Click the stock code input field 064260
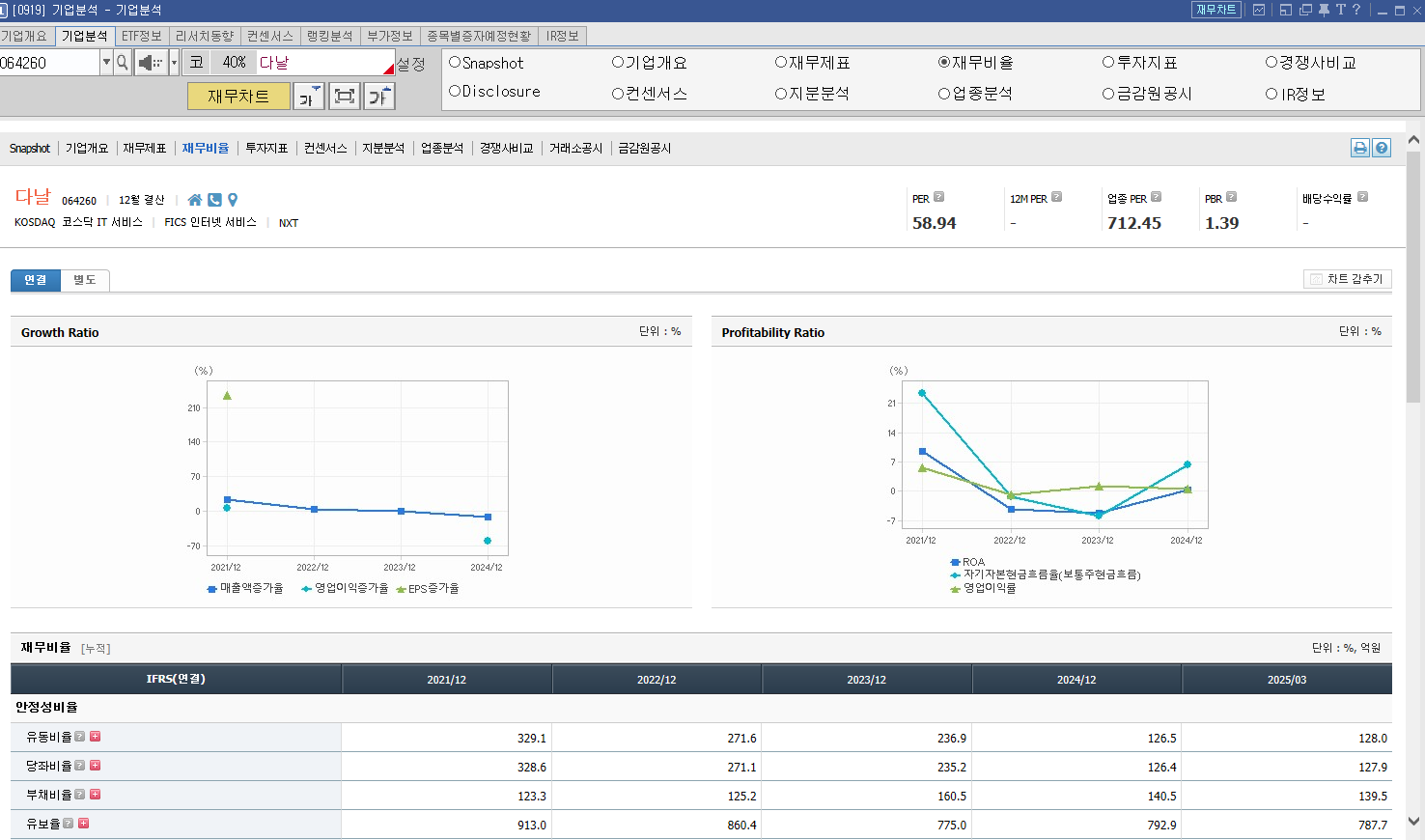 click(x=50, y=63)
